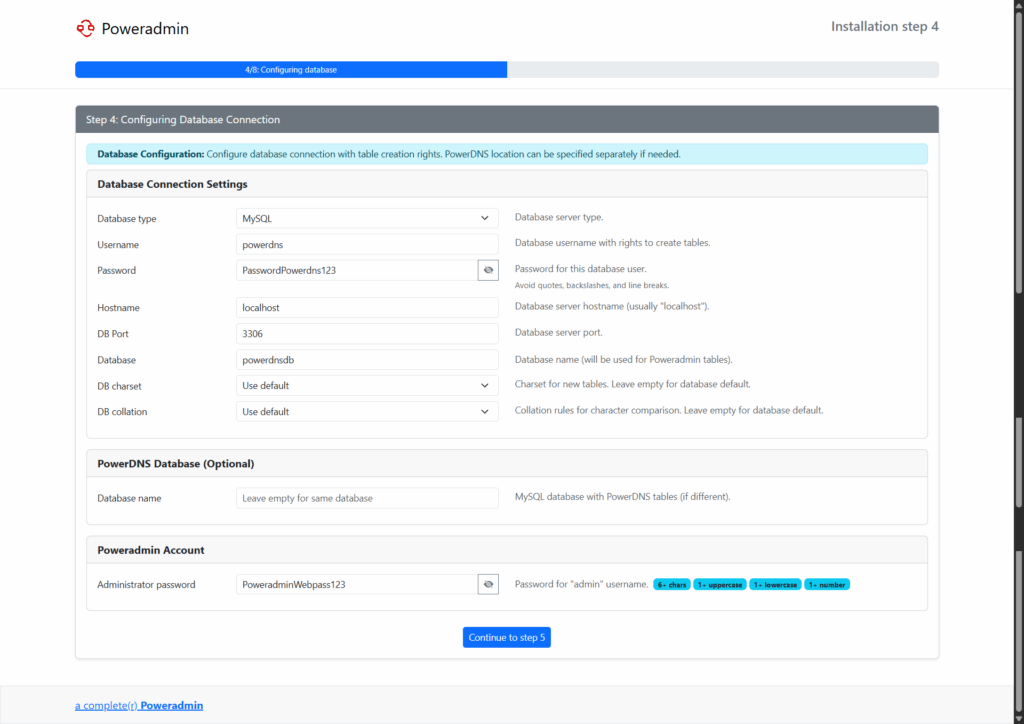
Task: Click 'Database server type.' help text
Action: click(x=559, y=217)
